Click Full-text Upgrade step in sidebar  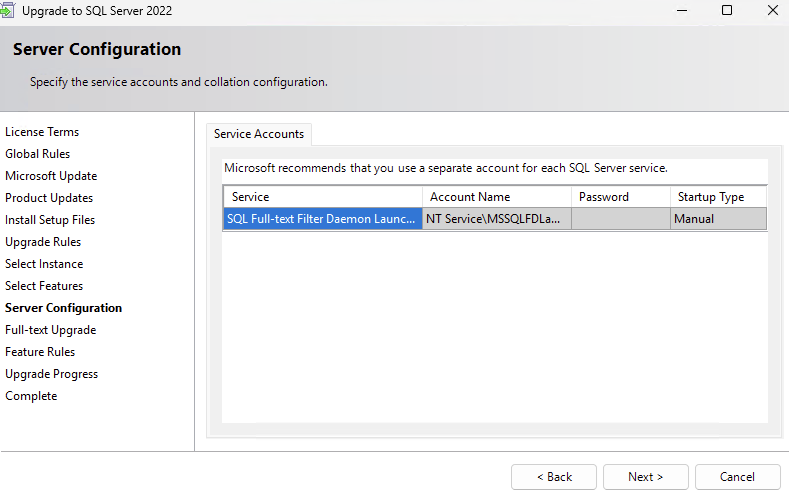51,330
